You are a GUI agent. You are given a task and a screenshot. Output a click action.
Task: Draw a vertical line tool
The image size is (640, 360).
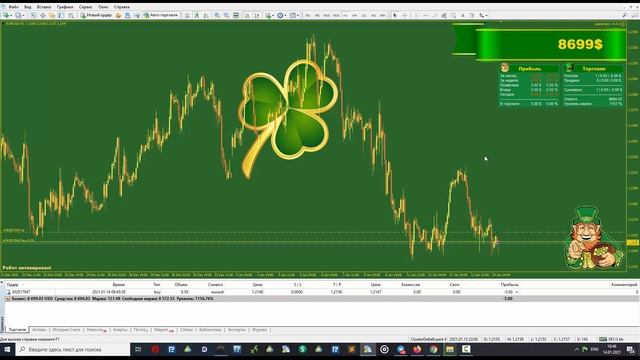(416, 15)
